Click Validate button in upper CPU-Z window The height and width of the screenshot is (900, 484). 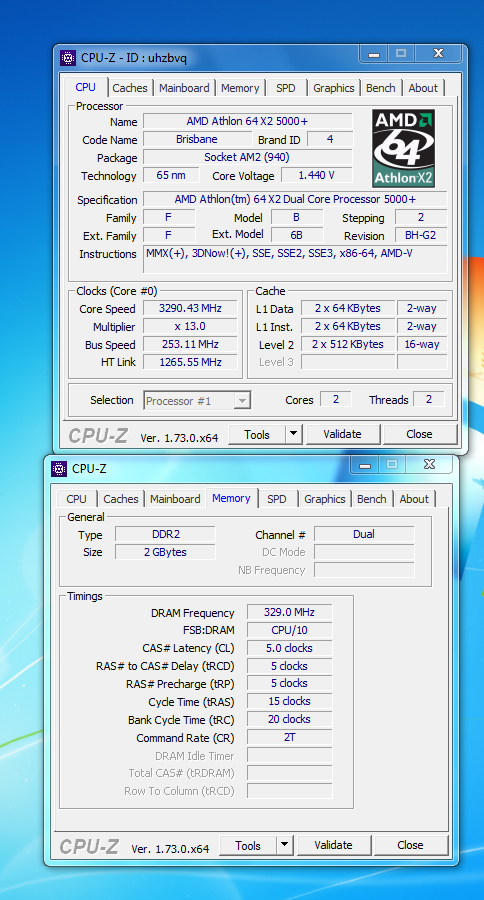click(x=342, y=435)
